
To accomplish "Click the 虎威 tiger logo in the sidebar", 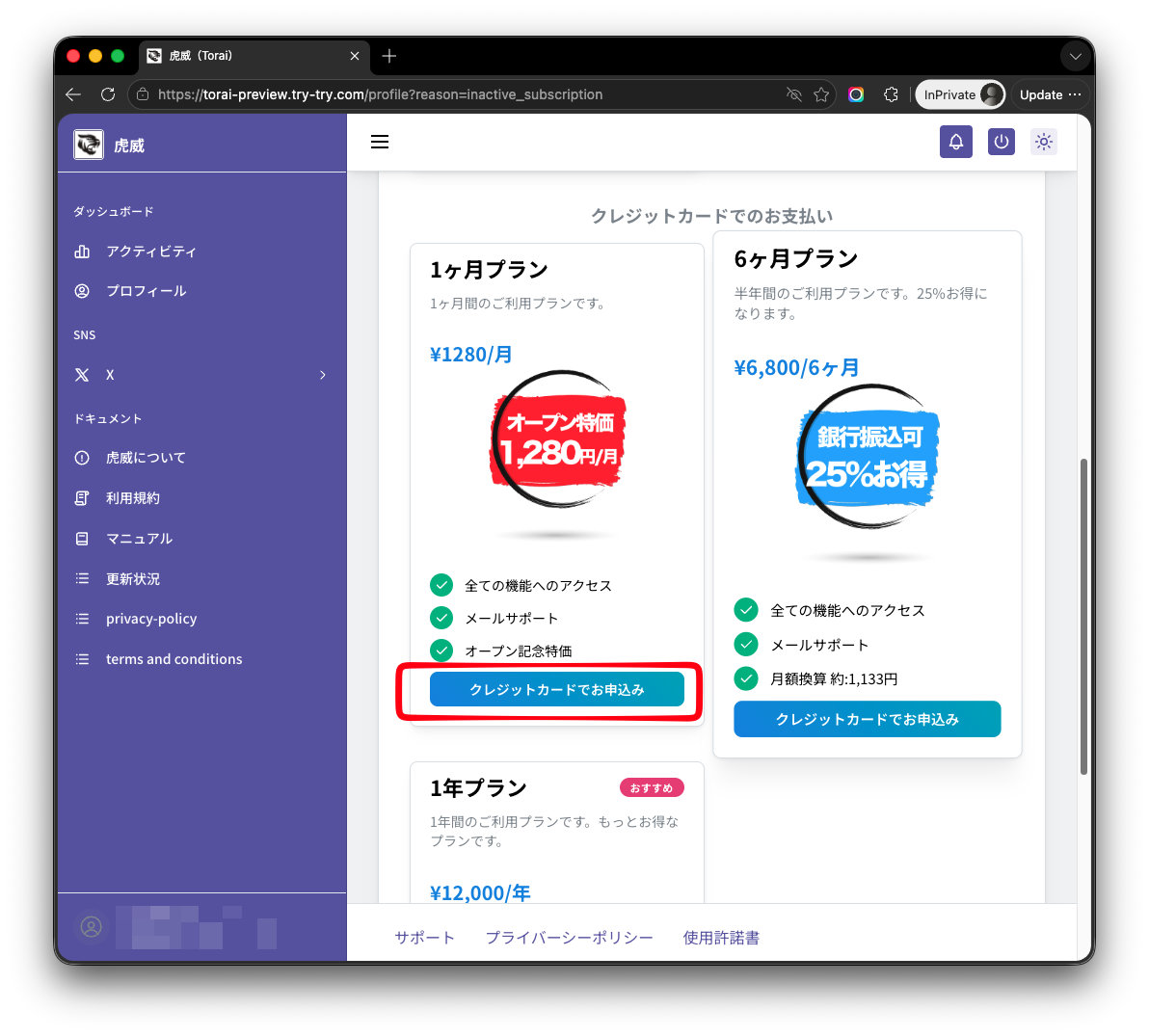I will click(88, 145).
